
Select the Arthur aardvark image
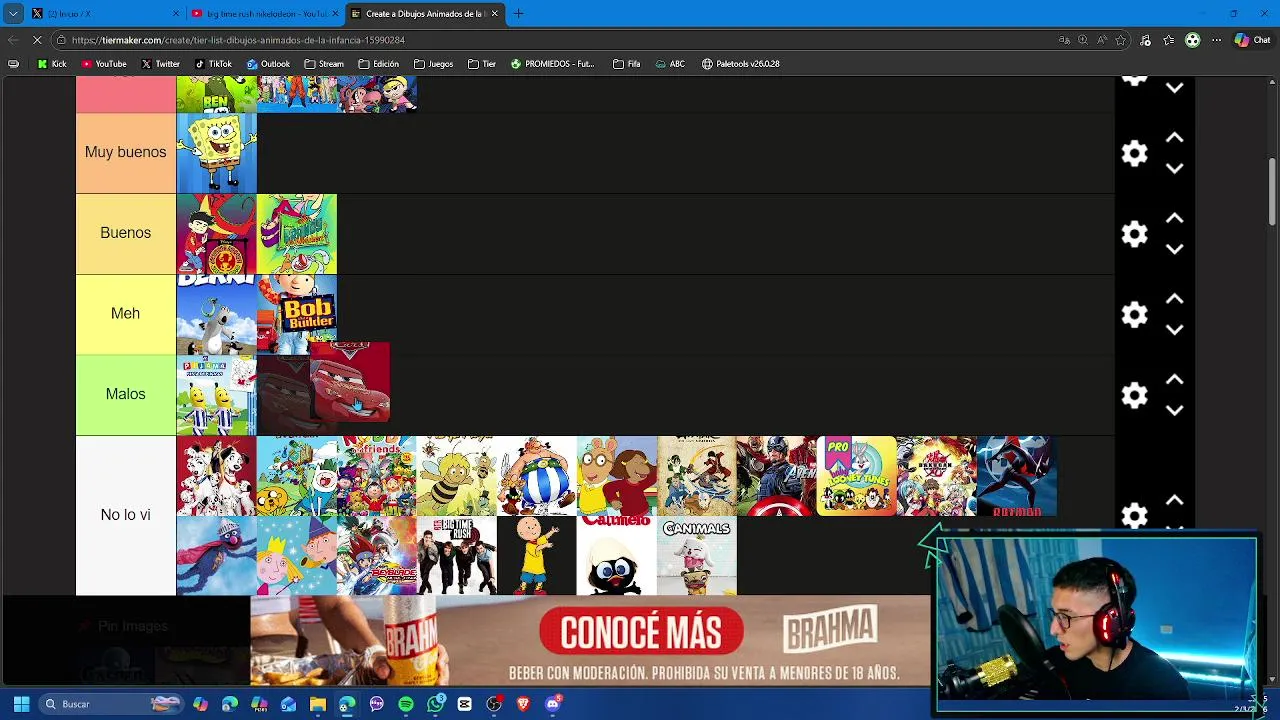tap(617, 476)
